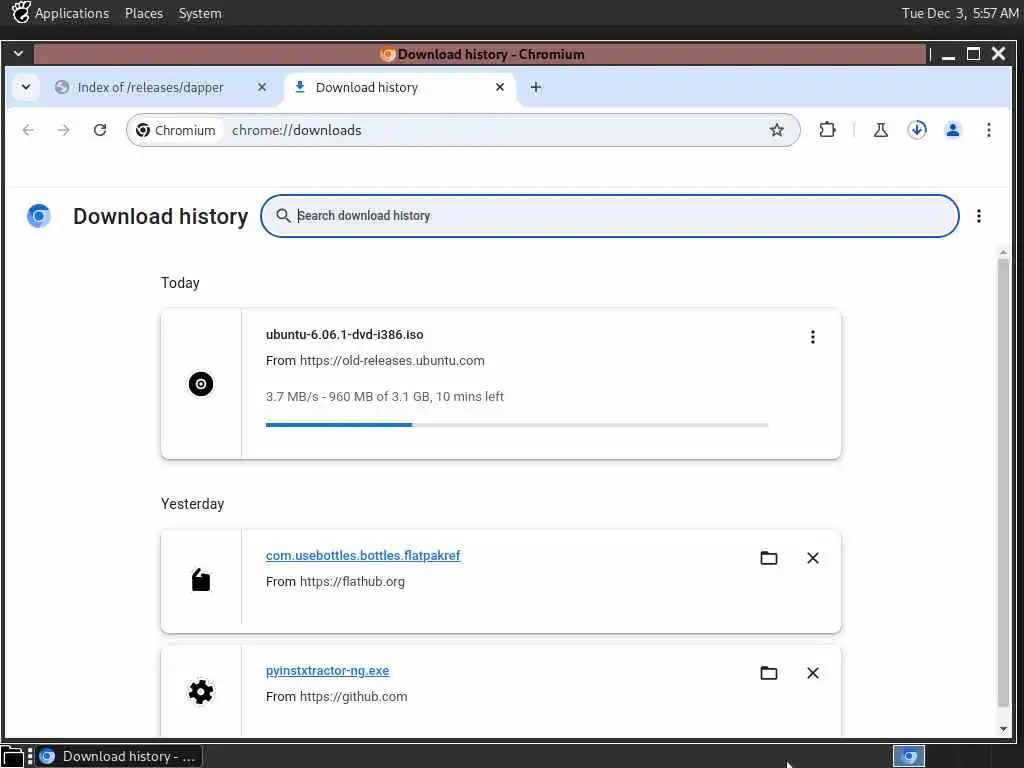Click the page vertical scrollbar thumb
This screenshot has height=768, width=1024.
(1002, 483)
